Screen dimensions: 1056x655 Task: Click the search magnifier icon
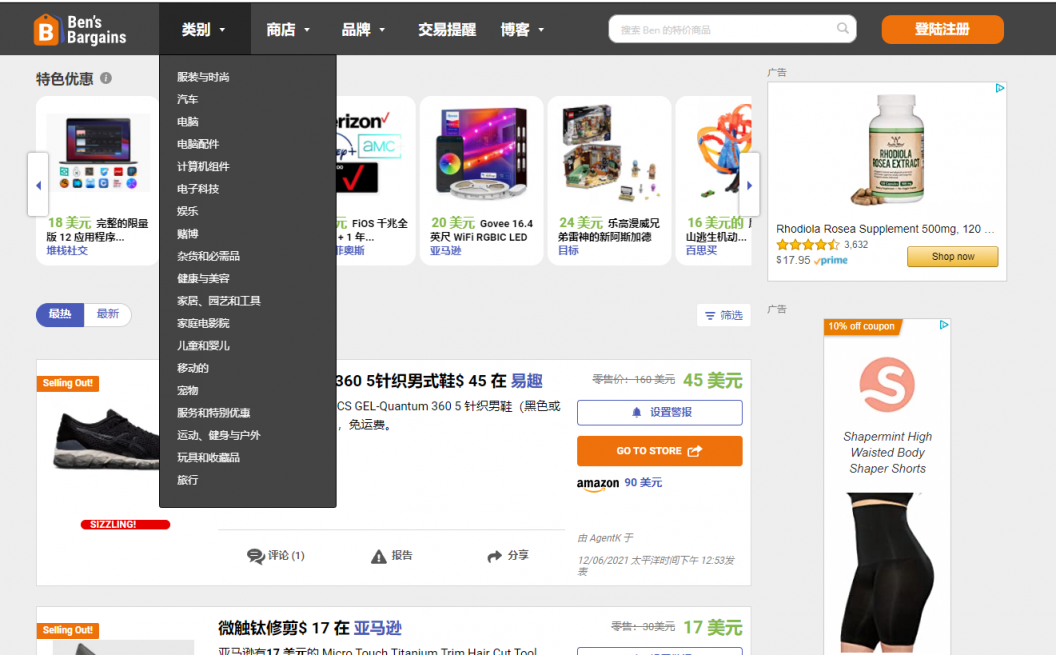[843, 28]
